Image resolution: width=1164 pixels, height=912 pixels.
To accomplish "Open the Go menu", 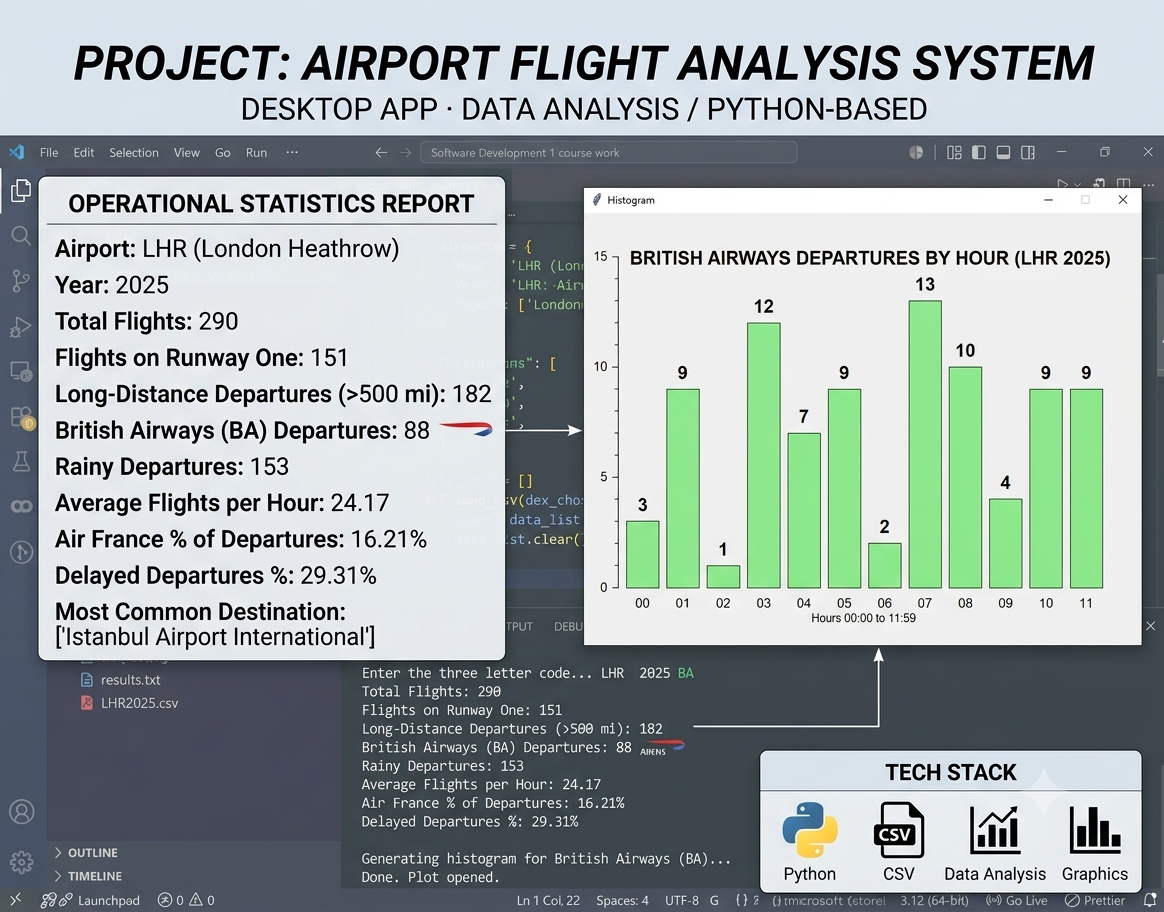I will pyautogui.click(x=223, y=152).
